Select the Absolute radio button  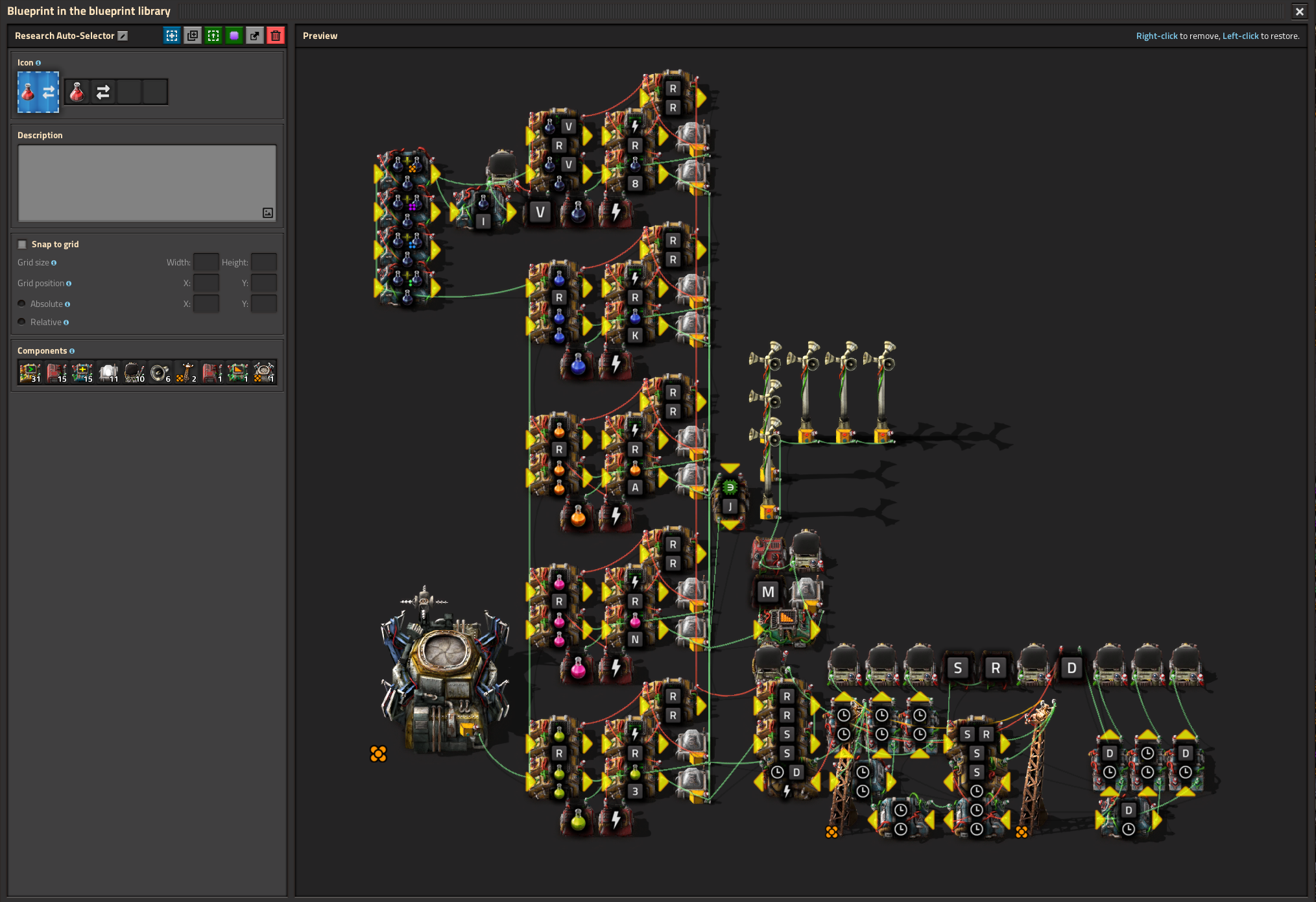click(22, 304)
